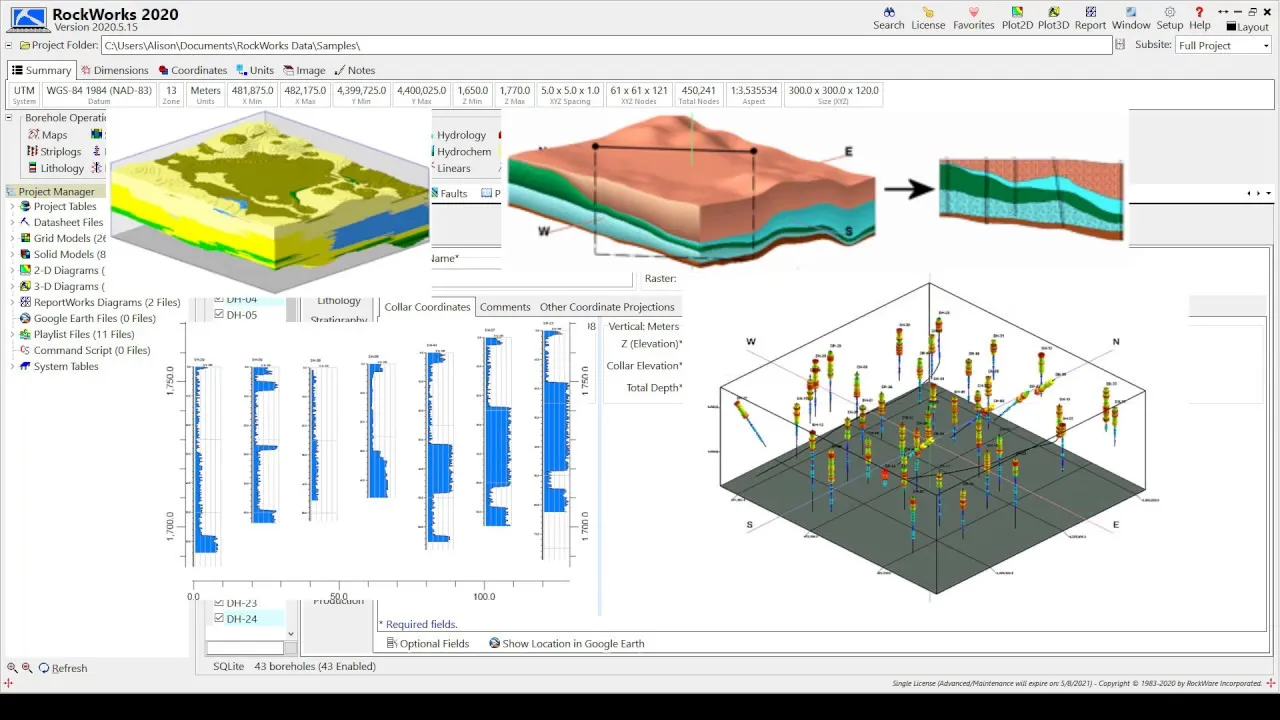Click the borehole filter text field
Viewport: 1280px width, 720px height.
click(245, 648)
